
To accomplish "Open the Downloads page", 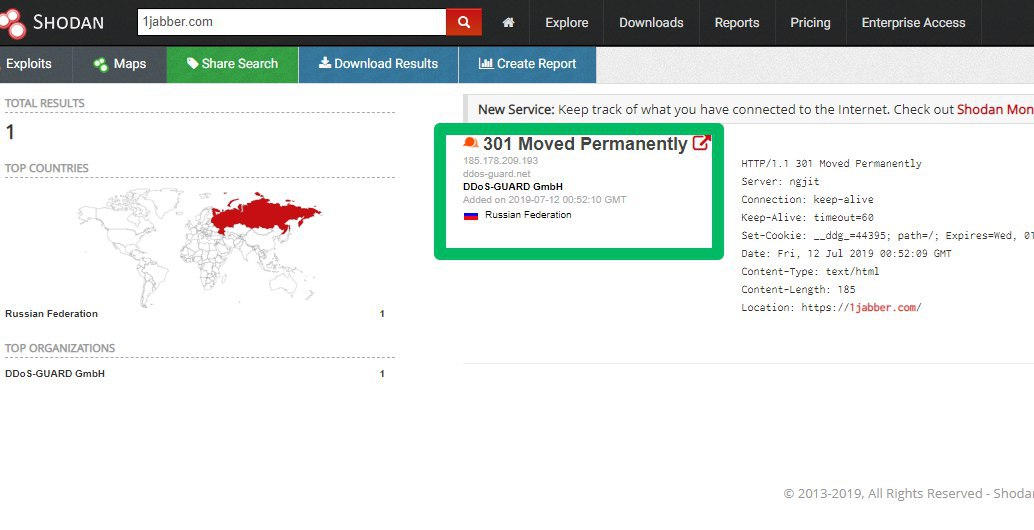I will coord(651,22).
